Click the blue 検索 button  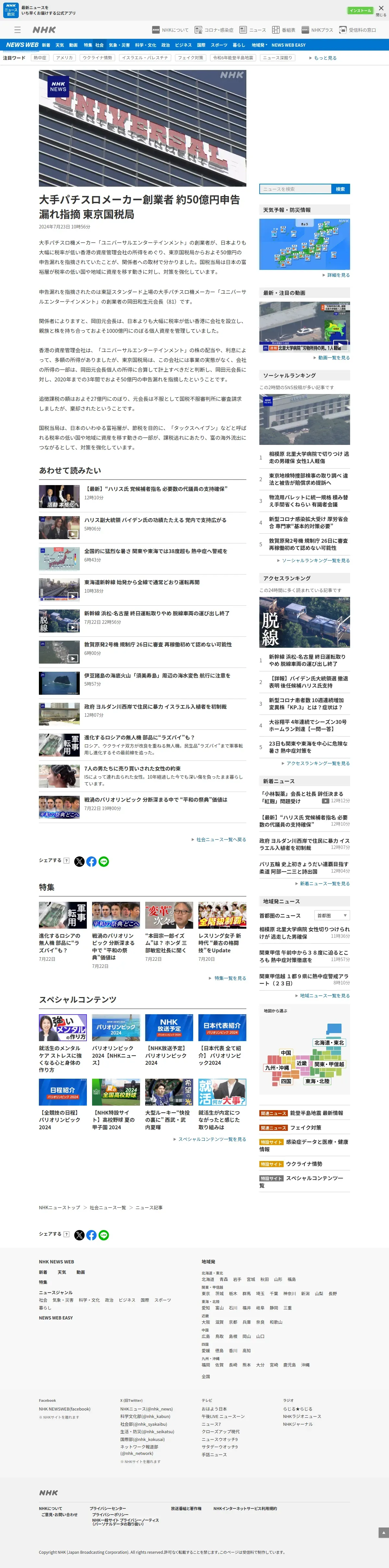click(x=340, y=189)
